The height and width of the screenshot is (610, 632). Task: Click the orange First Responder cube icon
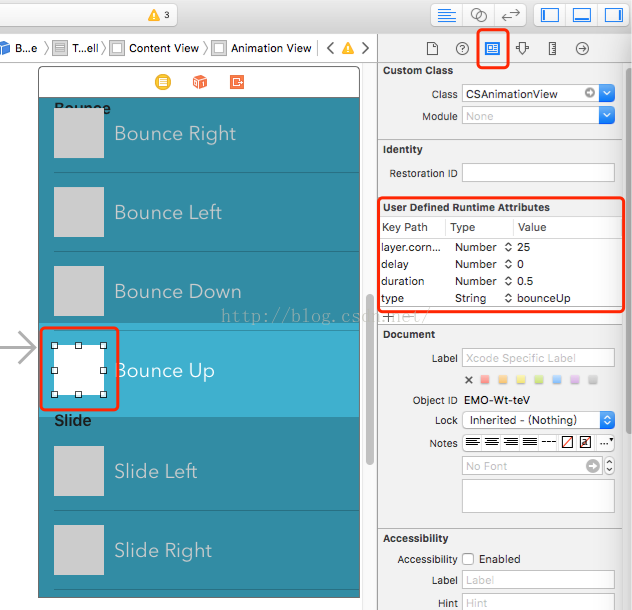[x=200, y=82]
